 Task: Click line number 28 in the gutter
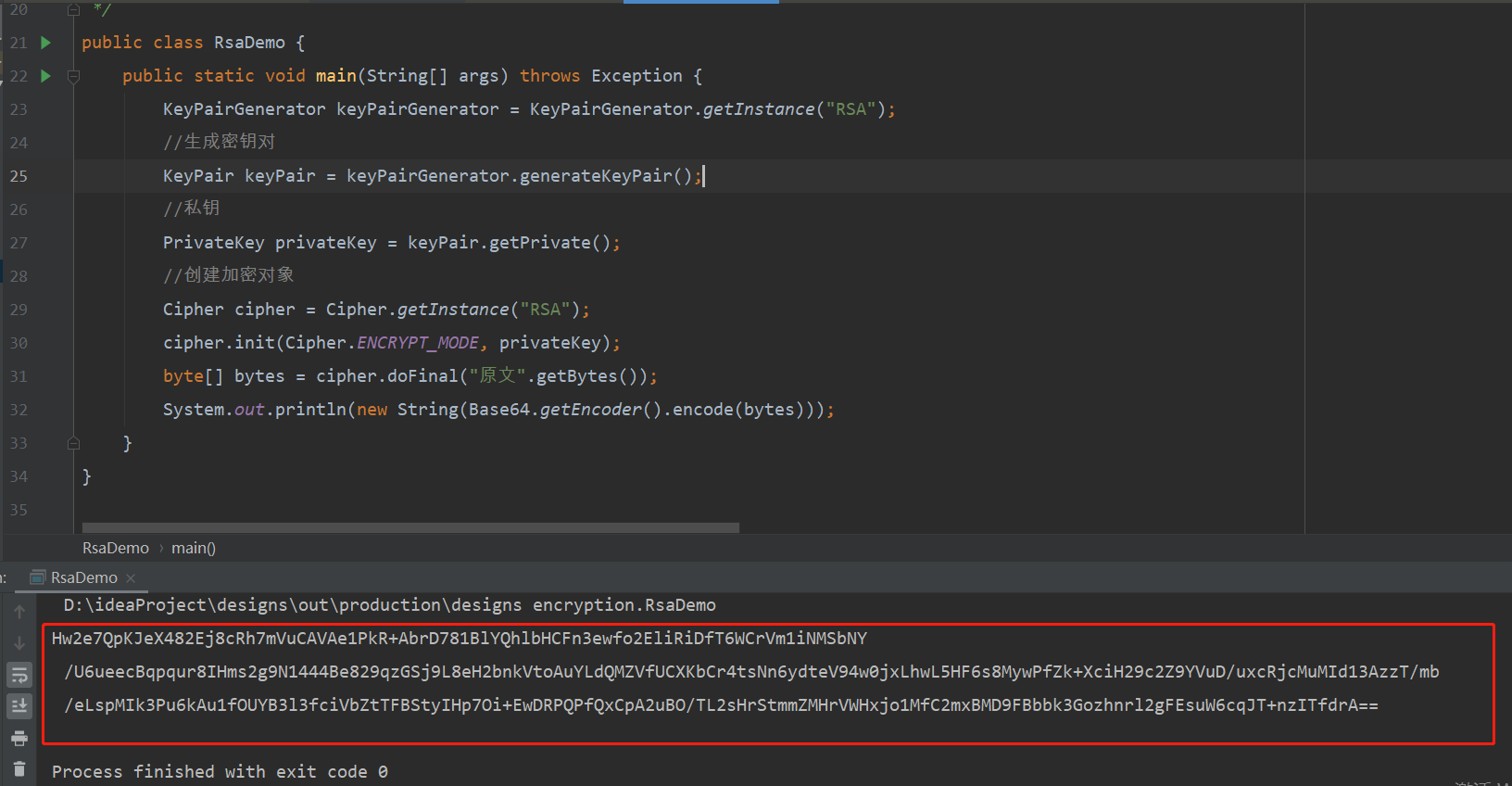pos(19,276)
